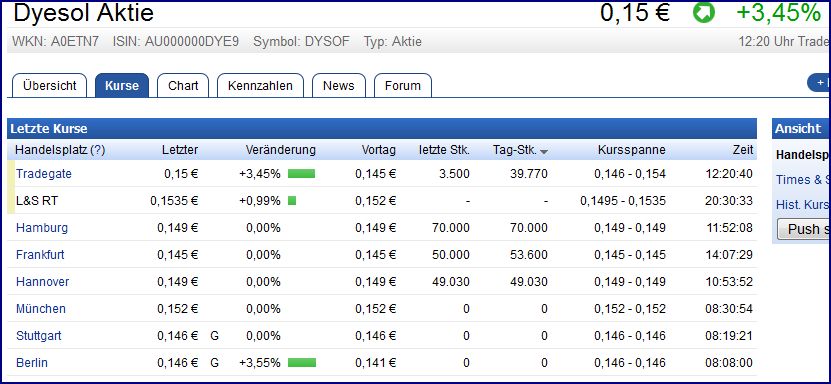Open the Forum tab

(x=403, y=86)
